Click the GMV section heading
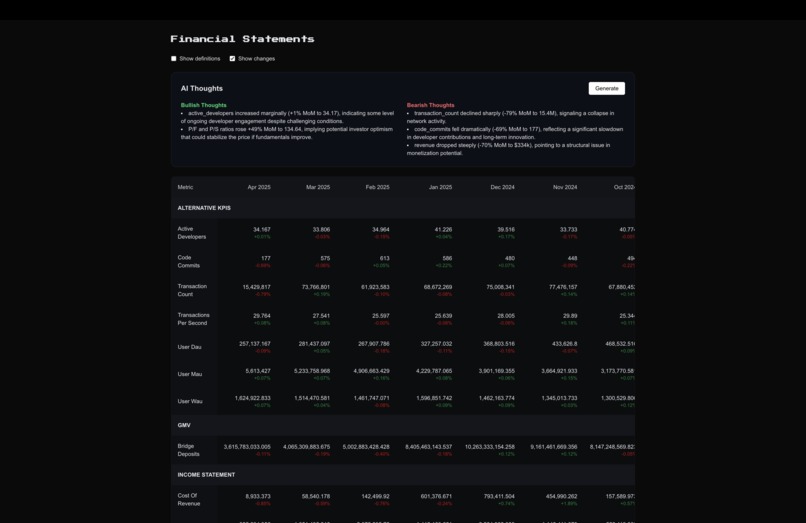This screenshot has width=806, height=523. (x=184, y=425)
